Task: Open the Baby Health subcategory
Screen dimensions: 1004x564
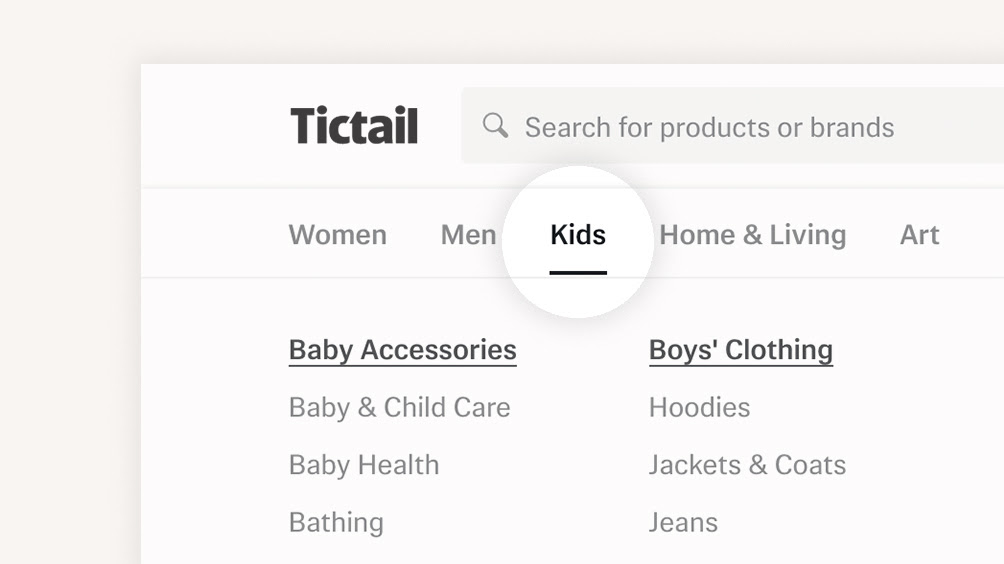Action: click(x=364, y=465)
